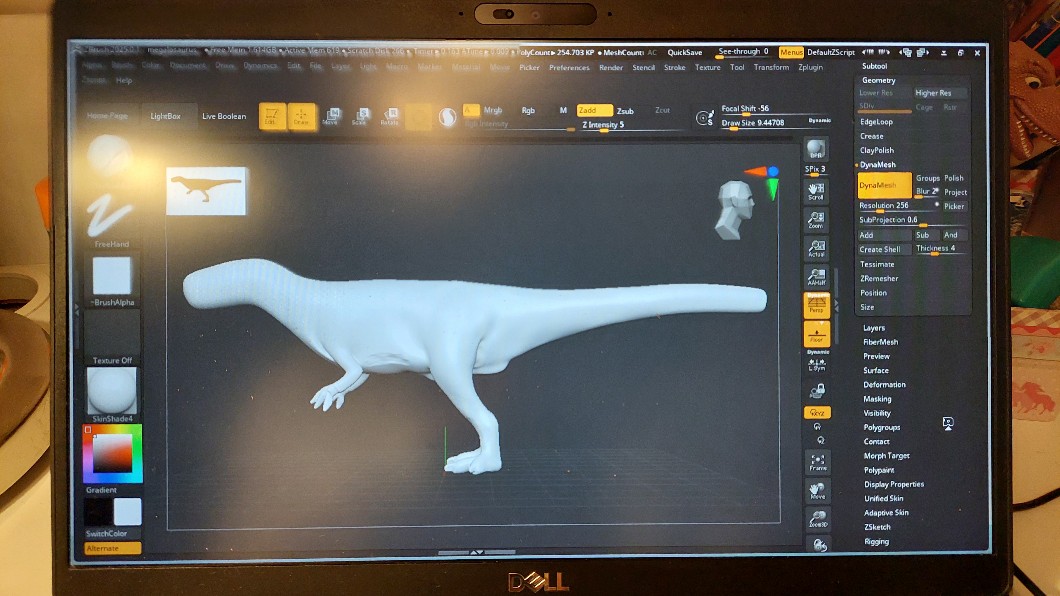
Task: Toggle Persp perspective view off
Action: tap(816, 305)
